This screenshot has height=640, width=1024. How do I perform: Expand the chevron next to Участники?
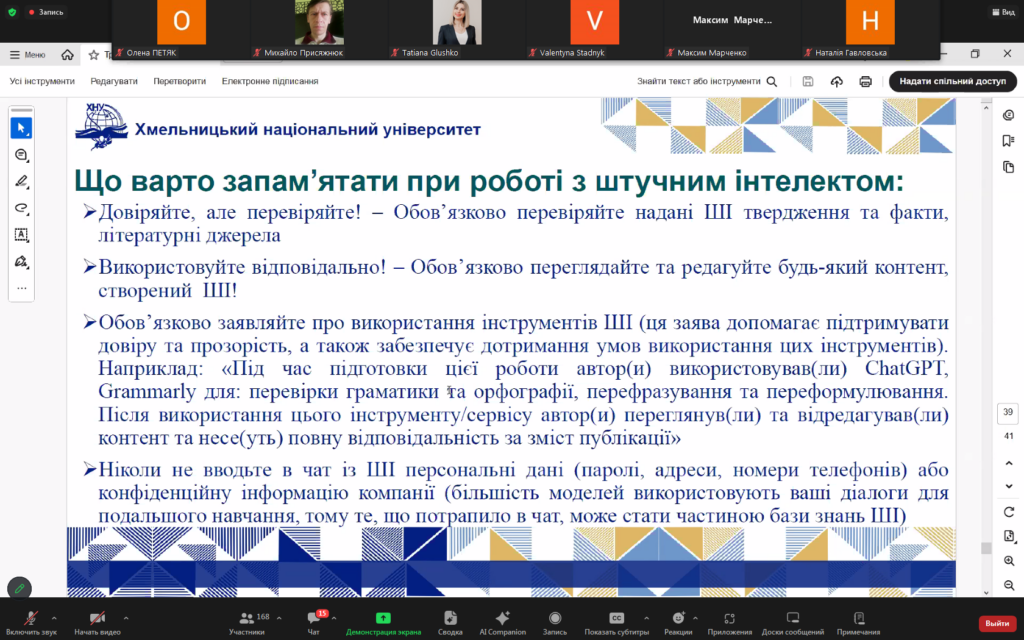279,618
